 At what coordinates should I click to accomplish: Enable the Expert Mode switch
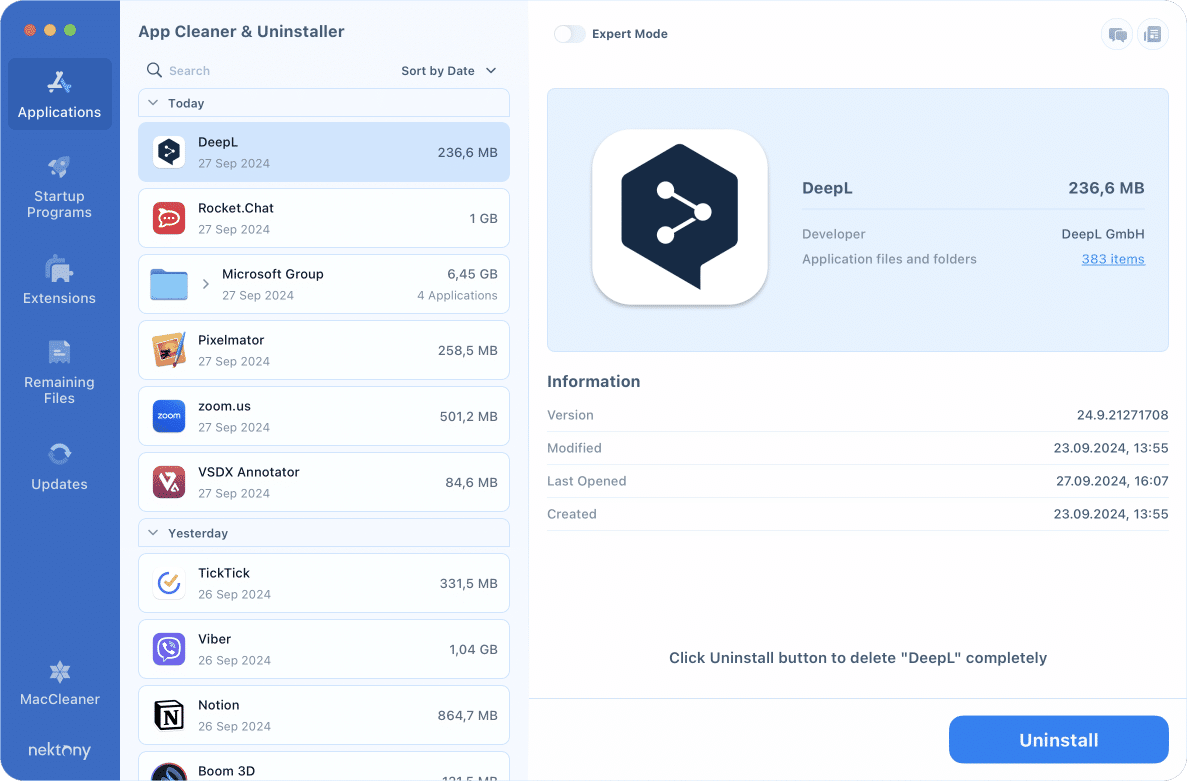tap(569, 34)
